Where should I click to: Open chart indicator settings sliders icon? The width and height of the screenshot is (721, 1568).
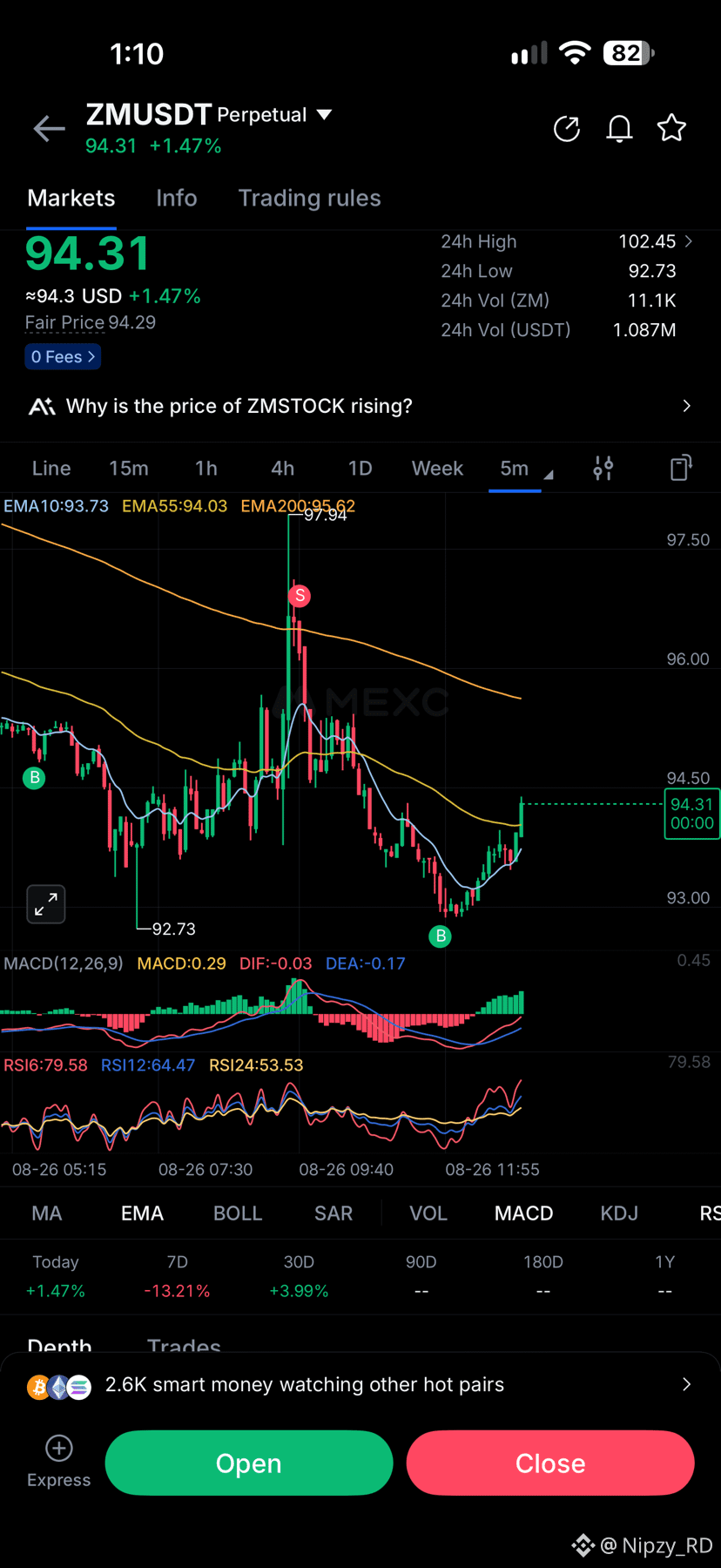click(603, 469)
